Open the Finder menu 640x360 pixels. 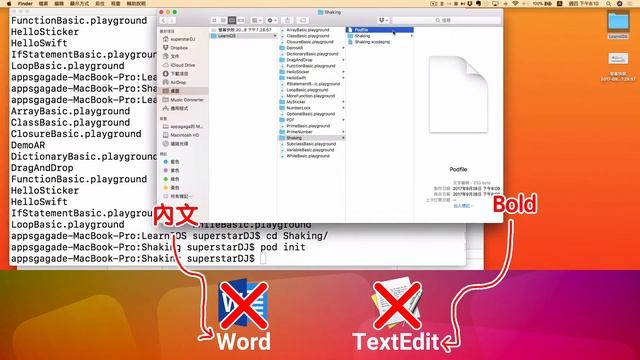(25, 3)
